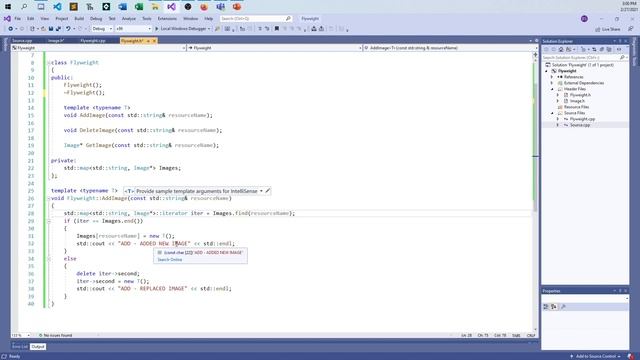Click the Properties wrench icon in Properties panel
This screenshot has width=640, height=360.
(x=563, y=307)
